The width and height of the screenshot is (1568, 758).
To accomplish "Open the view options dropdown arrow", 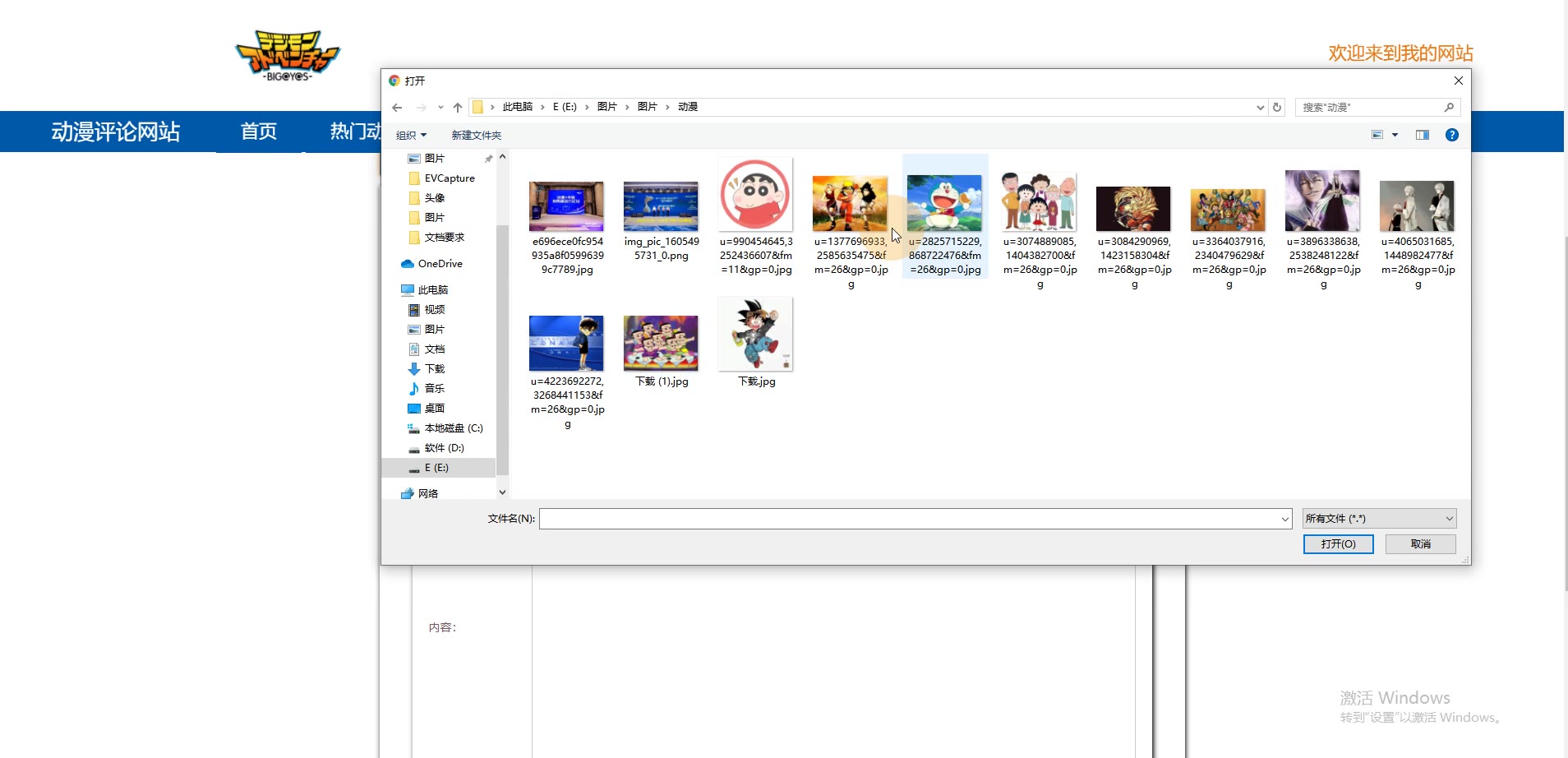I will click(x=1395, y=135).
